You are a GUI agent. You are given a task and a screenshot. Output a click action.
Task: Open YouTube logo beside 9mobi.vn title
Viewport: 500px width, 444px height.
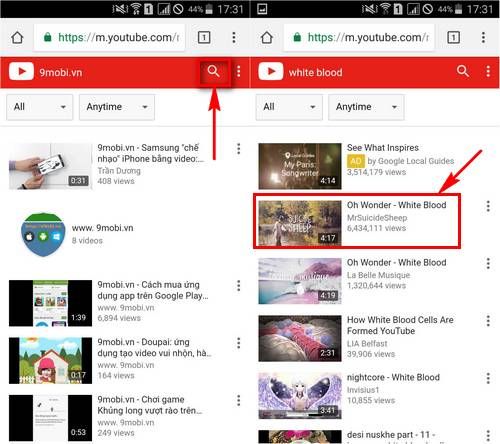[x=21, y=71]
